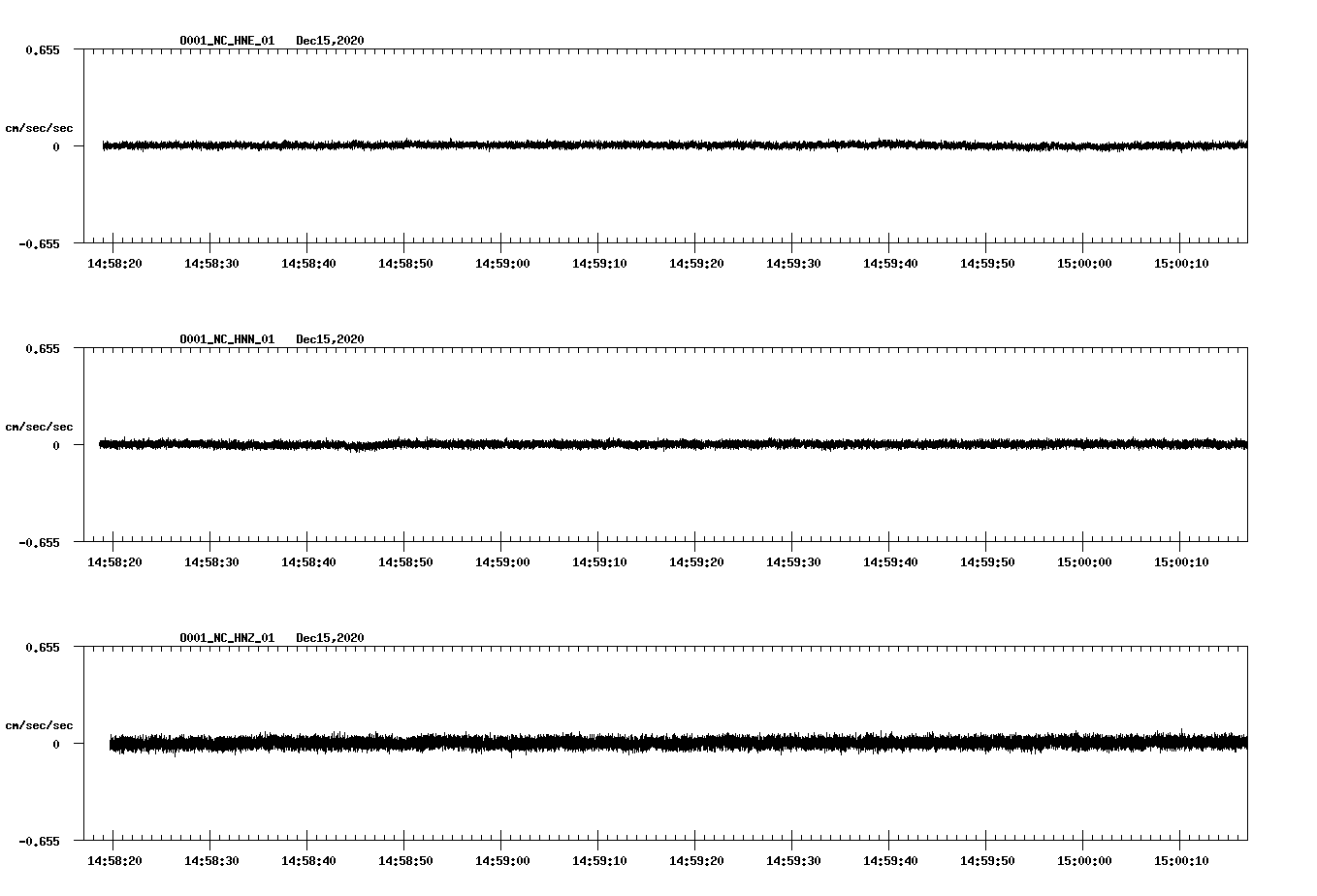Click the cm/sec/sec label on the top plot
Screen dimensions: 1317x896
pos(40,126)
